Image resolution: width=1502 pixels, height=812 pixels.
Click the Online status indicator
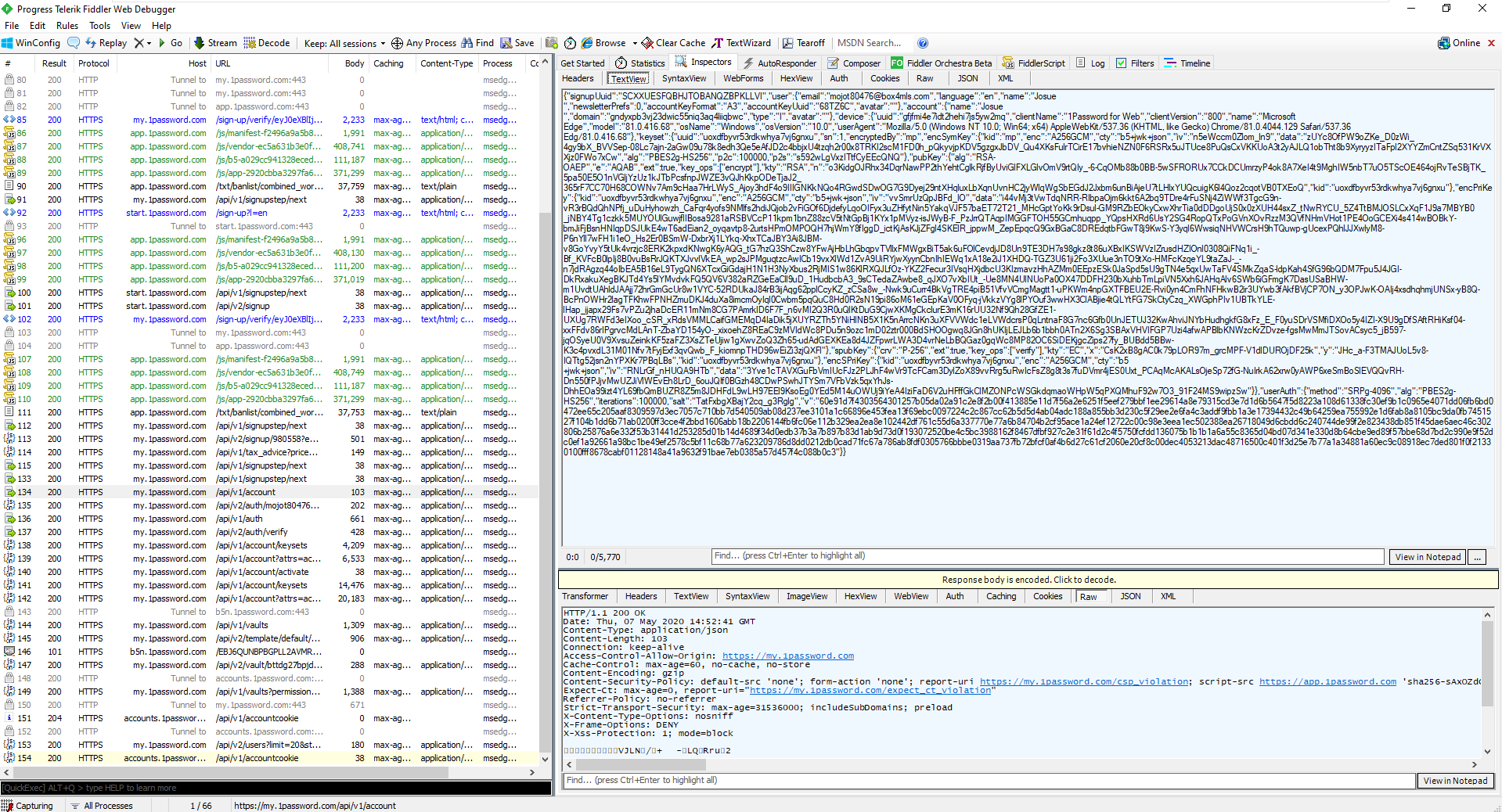pyautogui.click(x=1459, y=43)
